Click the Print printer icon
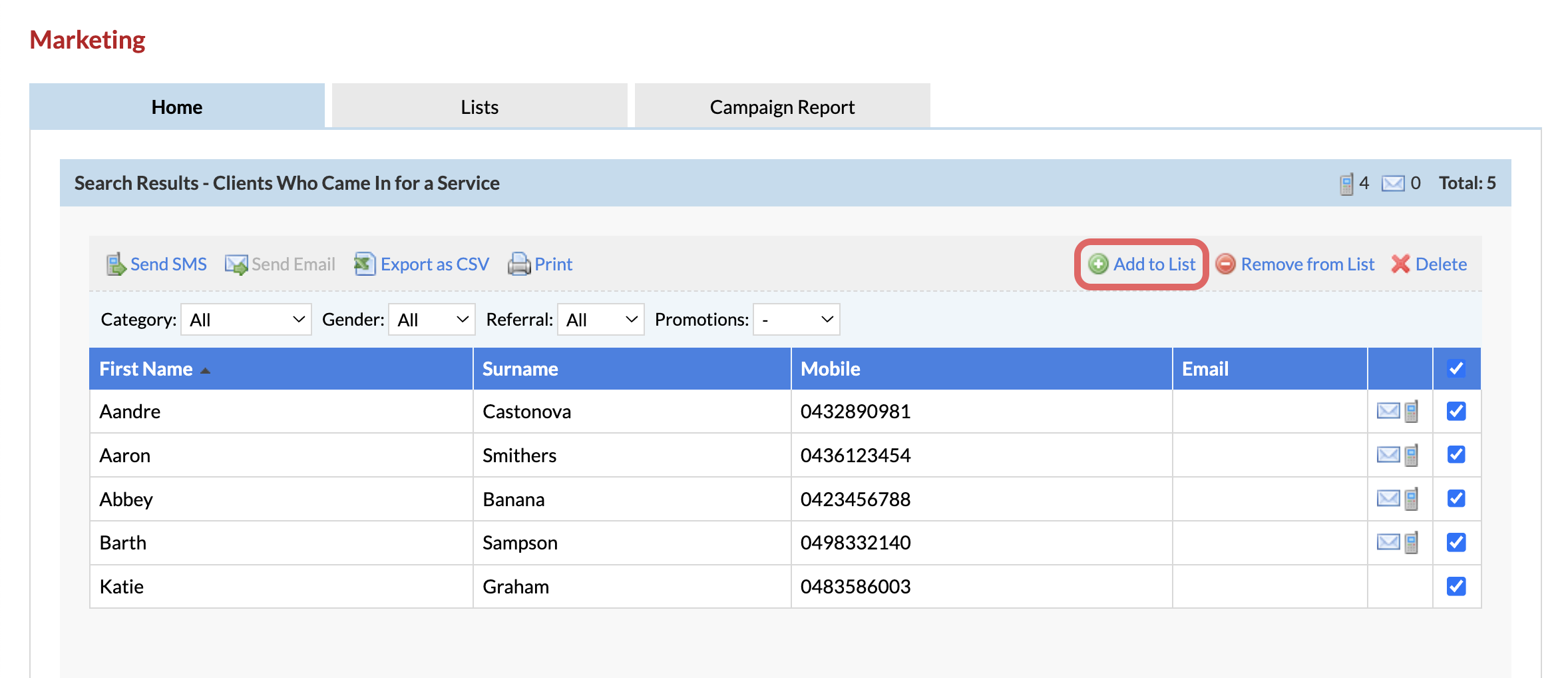The width and height of the screenshot is (1568, 678). coord(519,264)
